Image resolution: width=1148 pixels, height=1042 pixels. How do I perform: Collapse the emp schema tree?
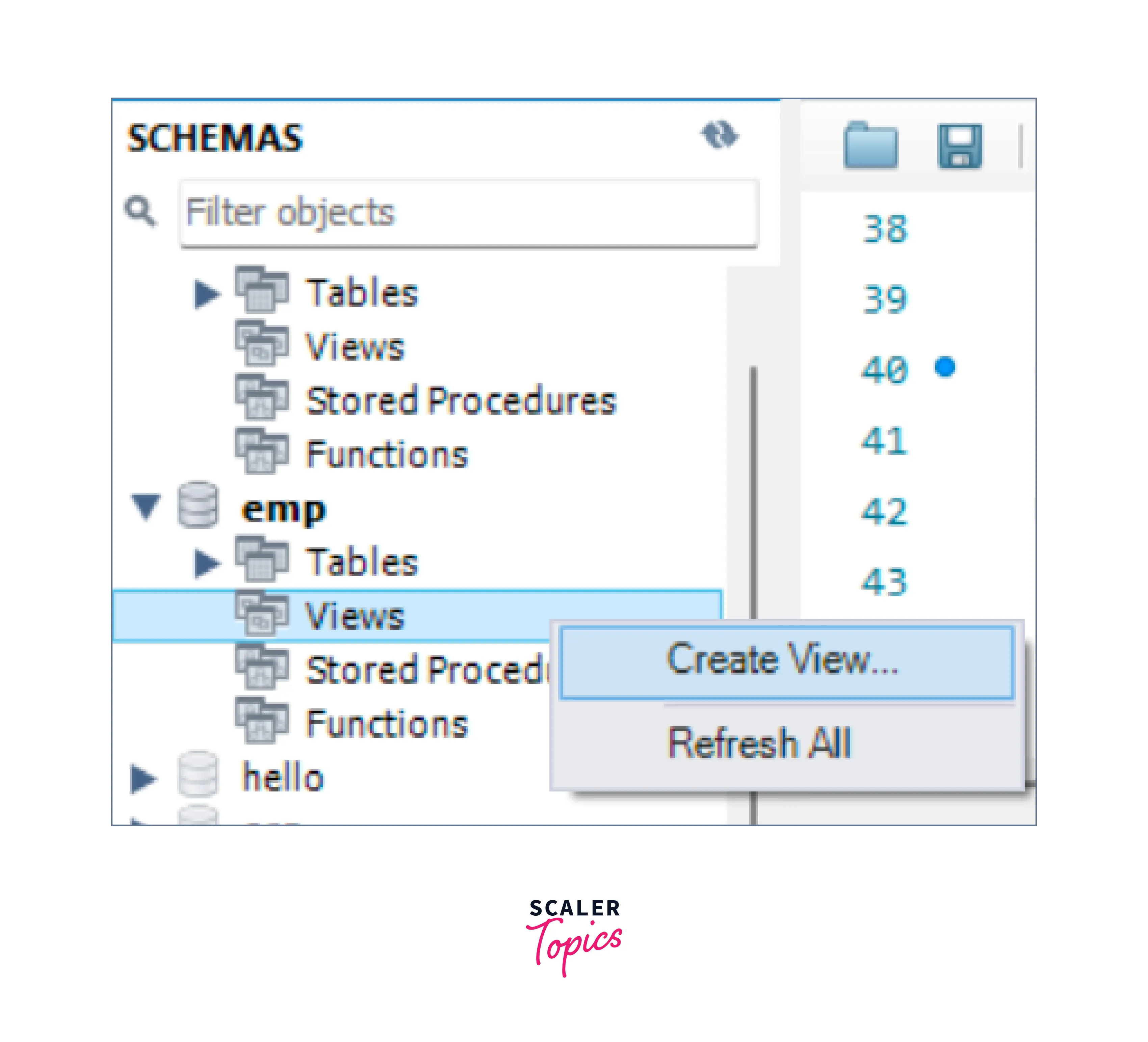(x=146, y=506)
